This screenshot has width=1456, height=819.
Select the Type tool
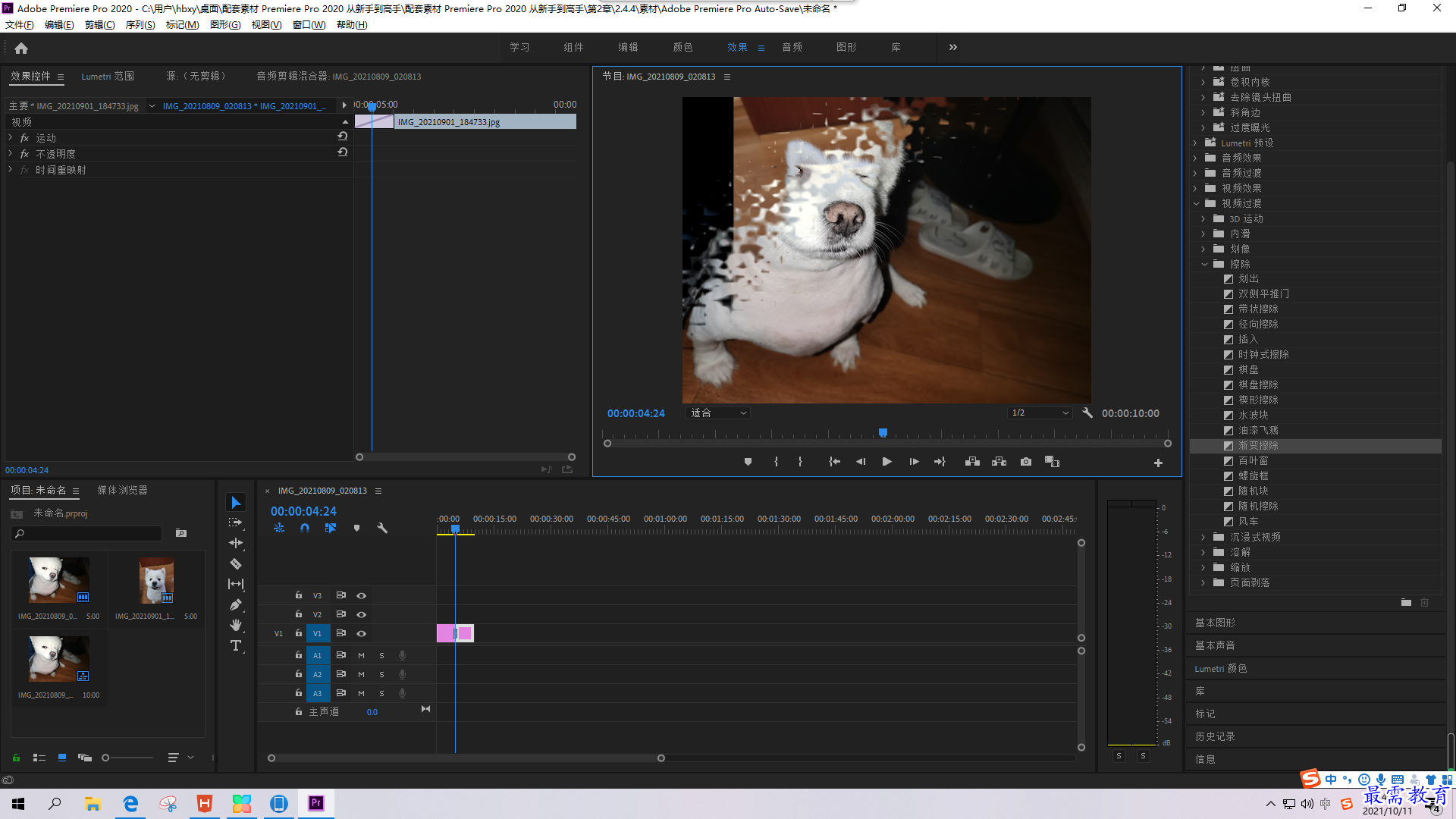[x=236, y=645]
